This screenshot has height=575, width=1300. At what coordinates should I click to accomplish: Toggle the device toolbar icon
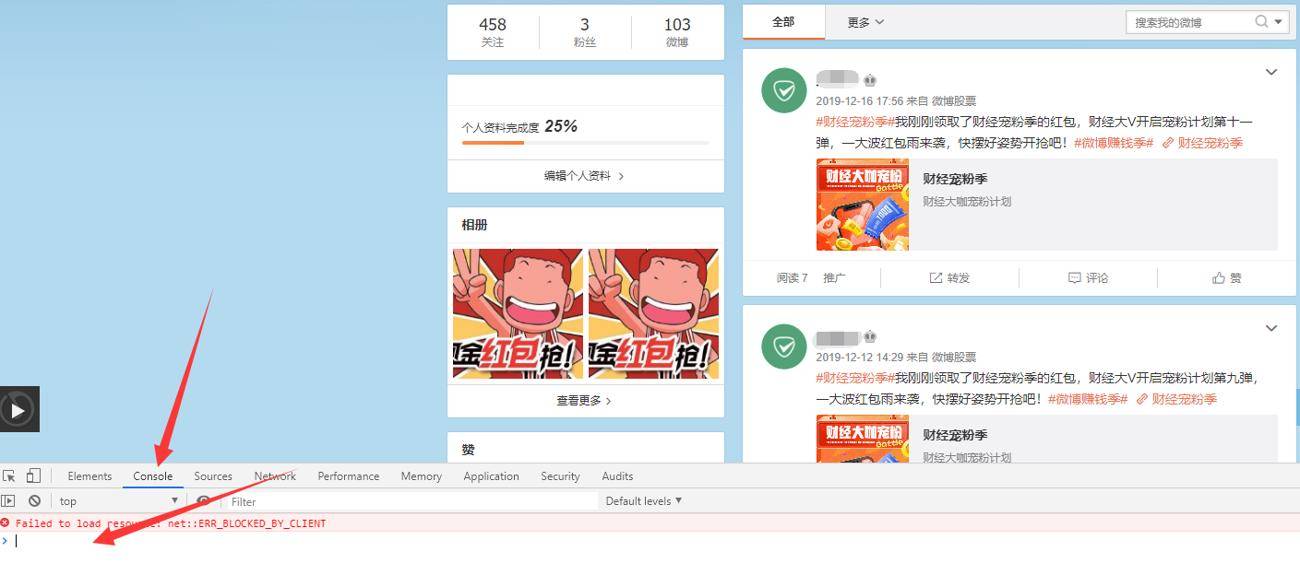33,476
